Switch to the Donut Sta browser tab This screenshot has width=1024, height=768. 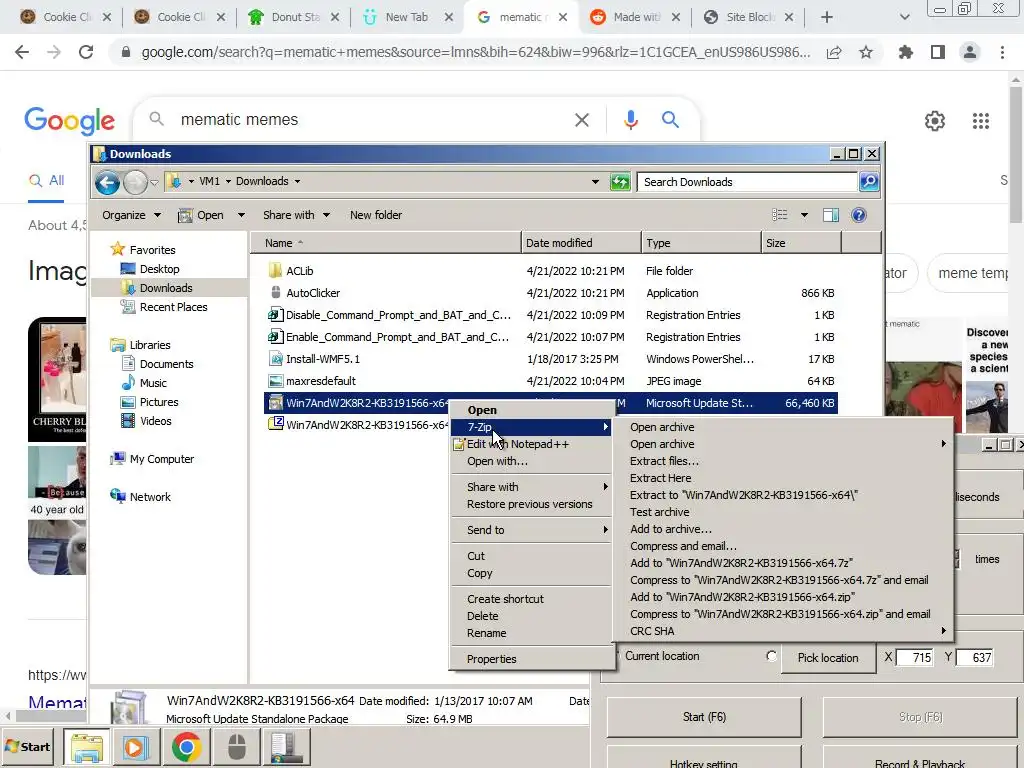pos(295,17)
